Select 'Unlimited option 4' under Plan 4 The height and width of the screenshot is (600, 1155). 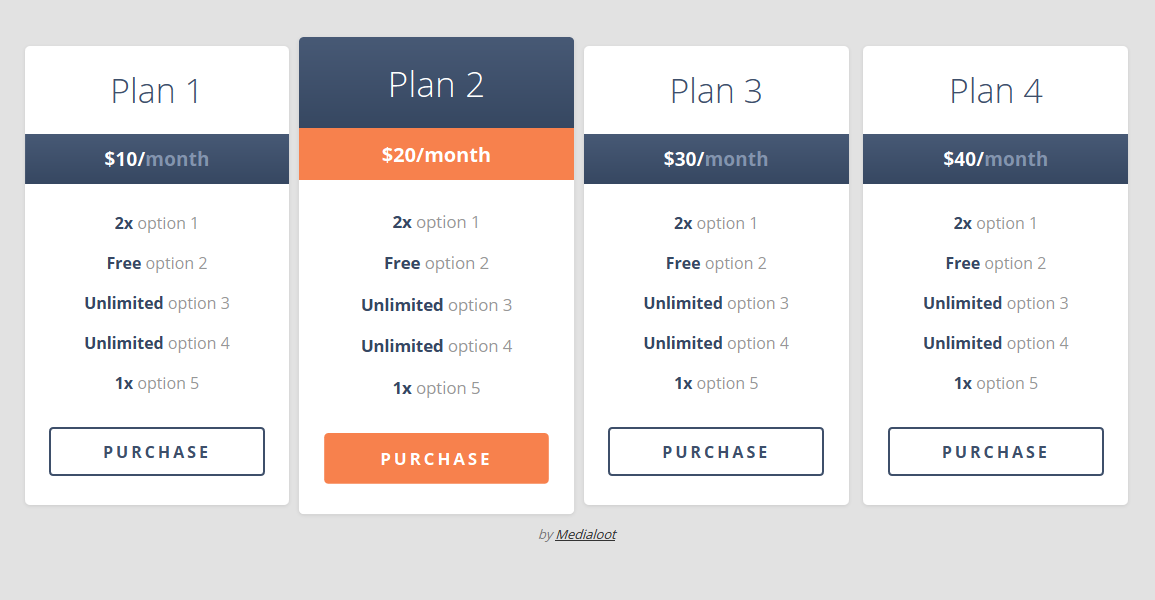(995, 342)
